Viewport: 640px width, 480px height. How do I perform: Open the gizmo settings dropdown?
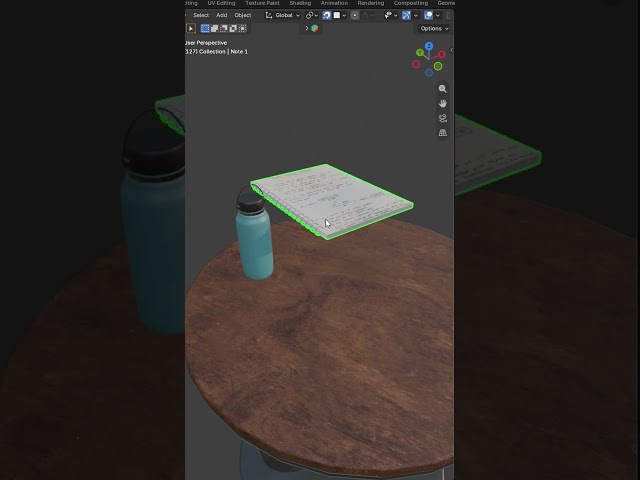click(416, 15)
